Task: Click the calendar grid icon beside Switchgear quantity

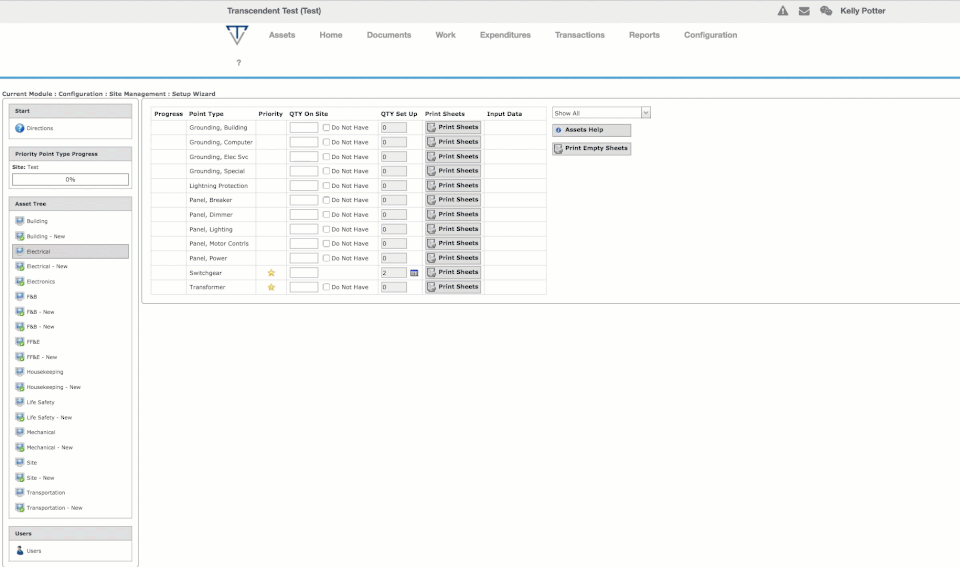Action: (414, 273)
